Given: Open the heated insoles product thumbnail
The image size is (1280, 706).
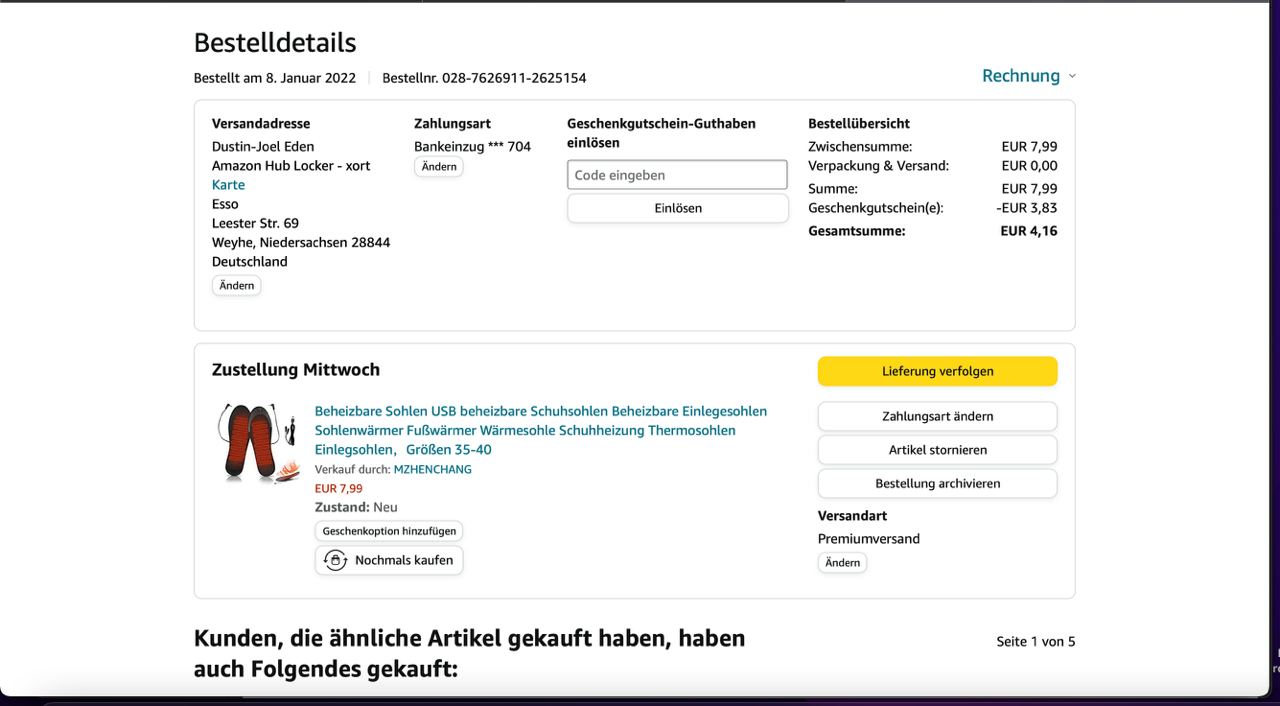Looking at the screenshot, I should click(x=258, y=442).
